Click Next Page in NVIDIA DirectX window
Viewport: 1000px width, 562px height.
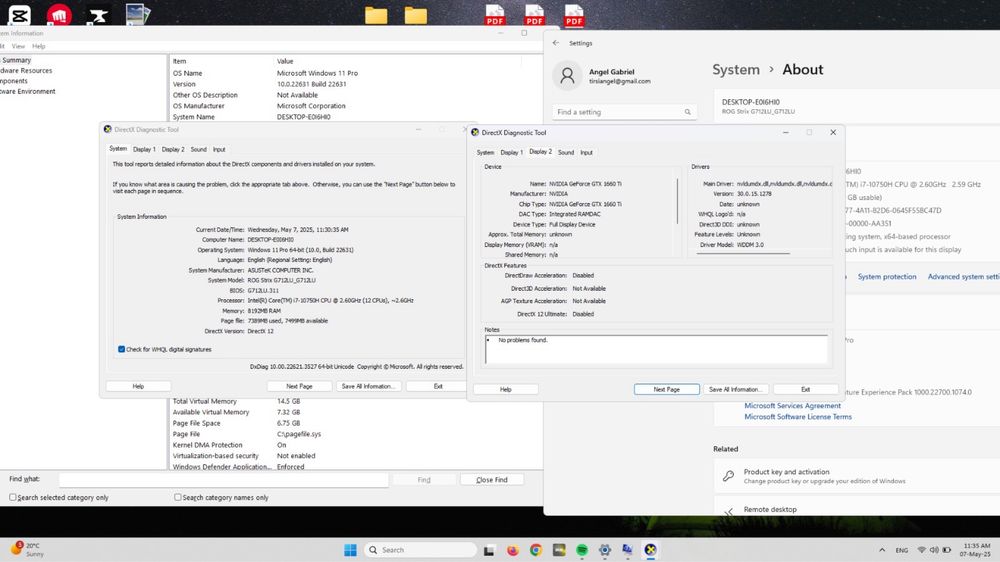coord(666,389)
